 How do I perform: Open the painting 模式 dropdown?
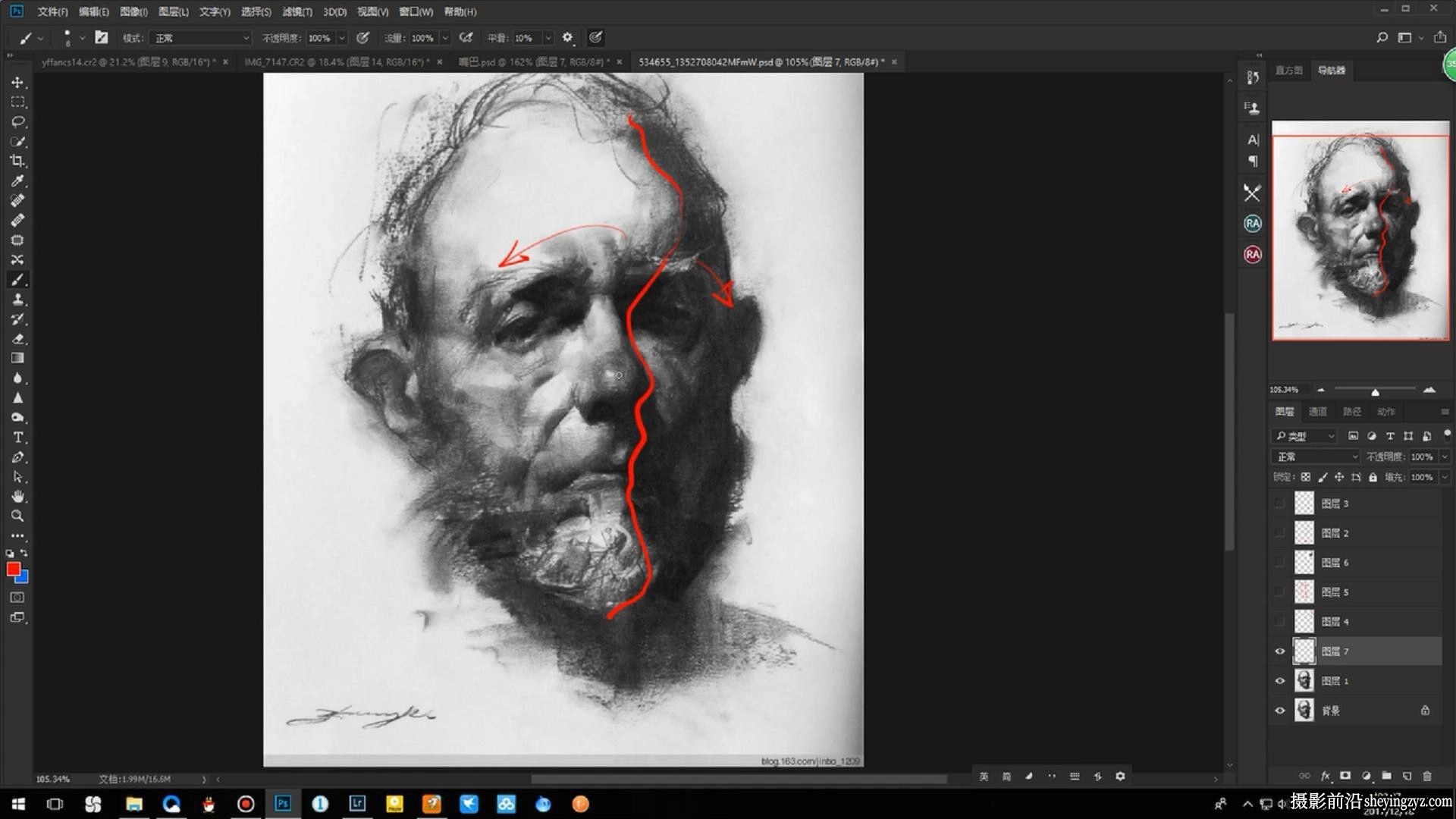point(200,38)
